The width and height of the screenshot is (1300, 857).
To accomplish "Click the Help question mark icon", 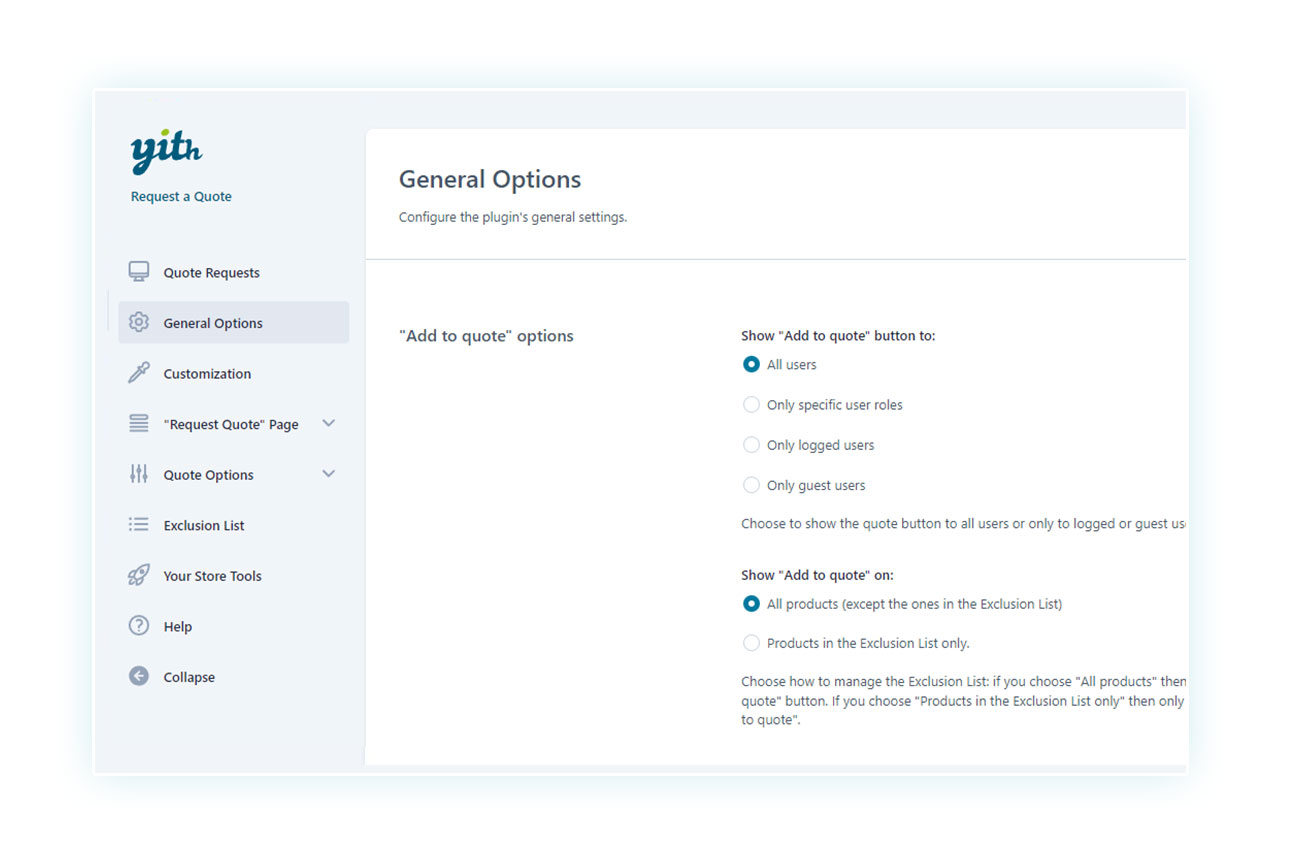I will (139, 626).
